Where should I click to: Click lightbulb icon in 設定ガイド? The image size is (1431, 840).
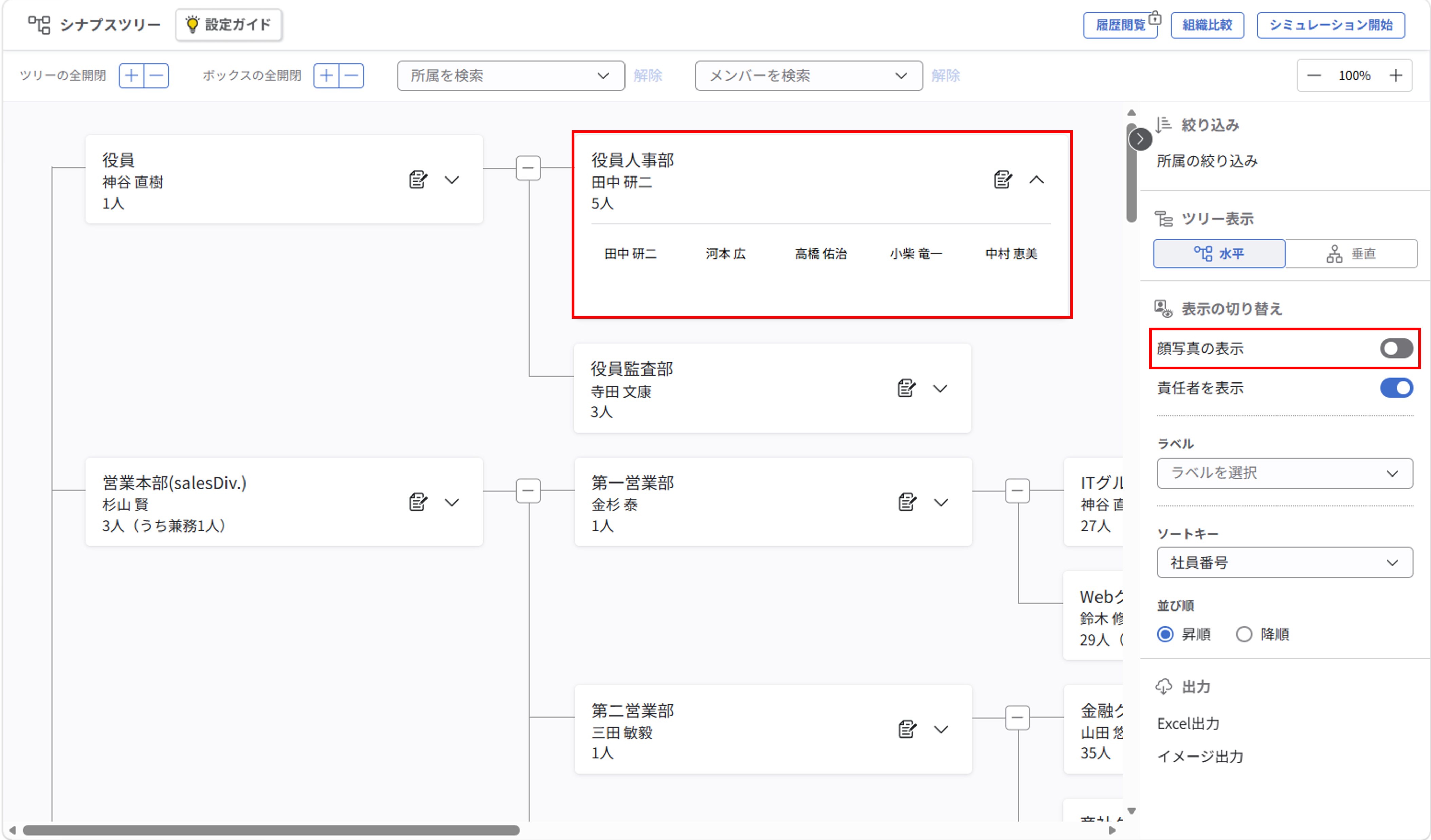193,24
